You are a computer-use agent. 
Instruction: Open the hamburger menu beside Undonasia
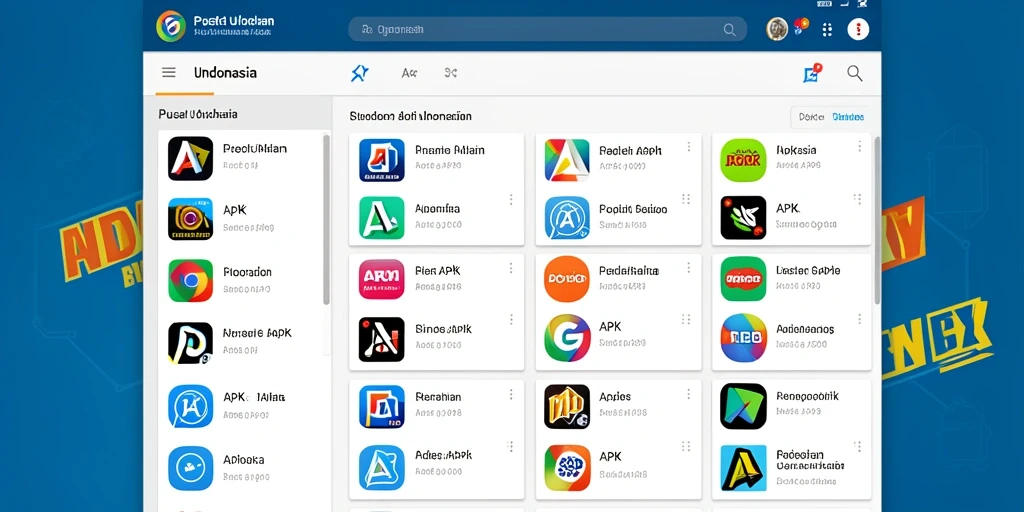tap(168, 72)
